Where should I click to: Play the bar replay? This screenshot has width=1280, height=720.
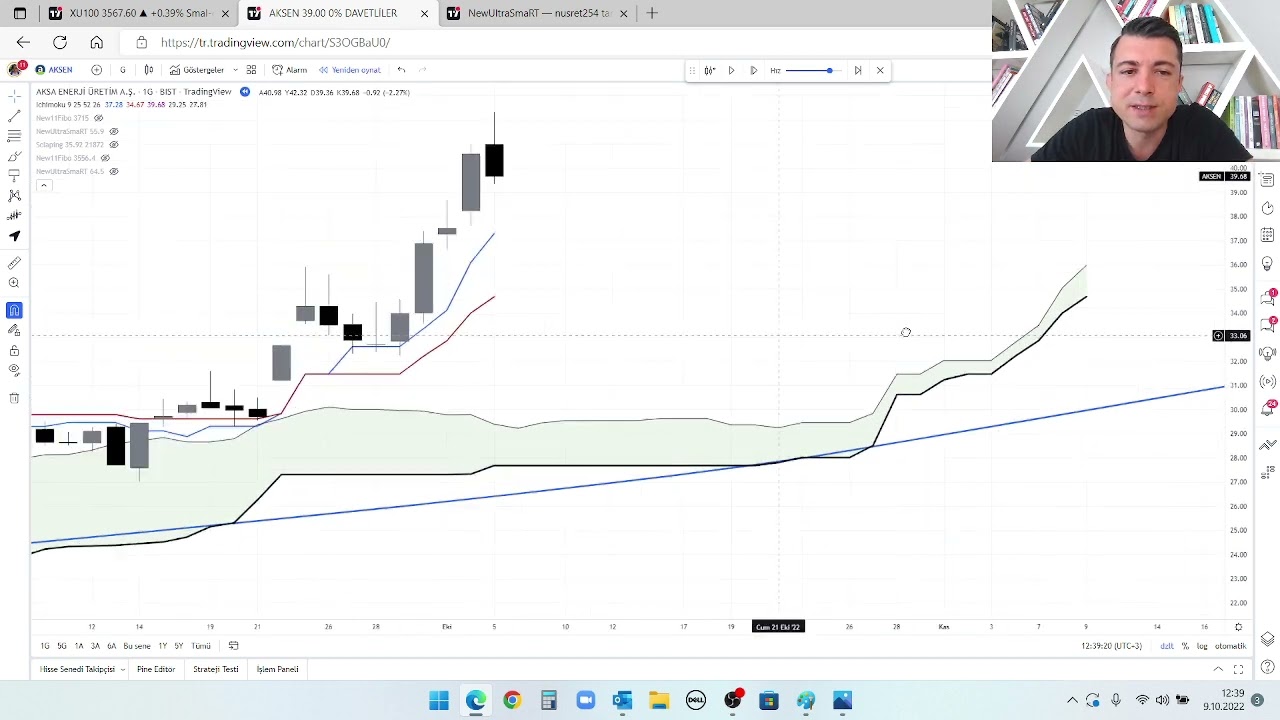(x=731, y=70)
